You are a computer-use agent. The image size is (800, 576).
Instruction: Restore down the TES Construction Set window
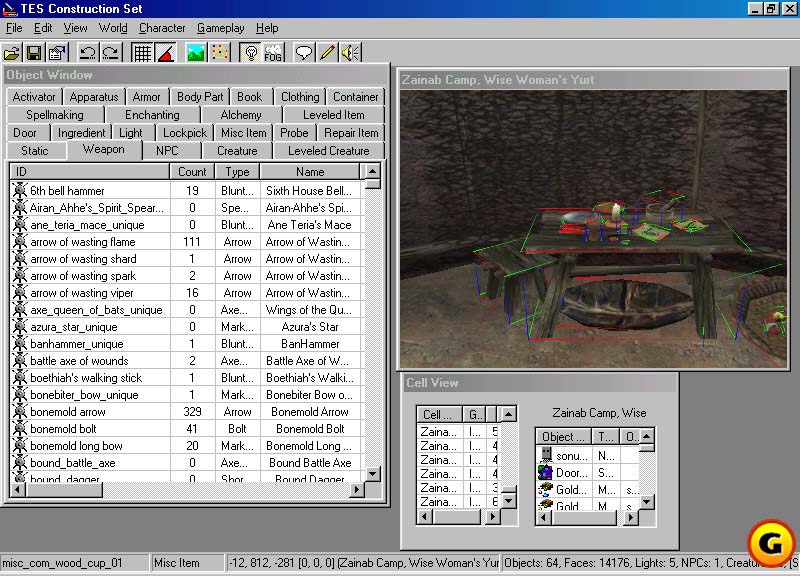point(771,8)
